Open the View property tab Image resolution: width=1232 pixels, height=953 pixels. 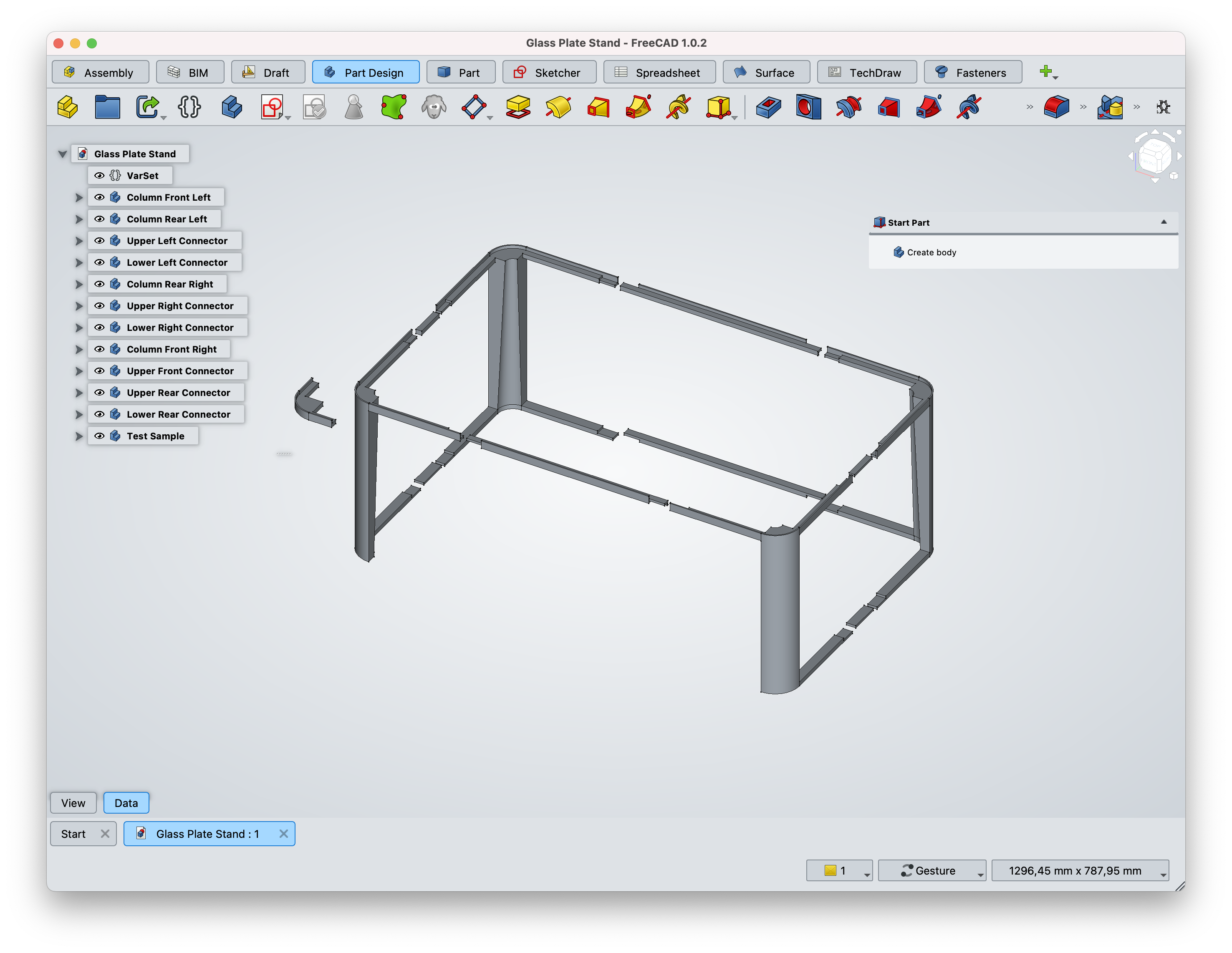[73, 802]
